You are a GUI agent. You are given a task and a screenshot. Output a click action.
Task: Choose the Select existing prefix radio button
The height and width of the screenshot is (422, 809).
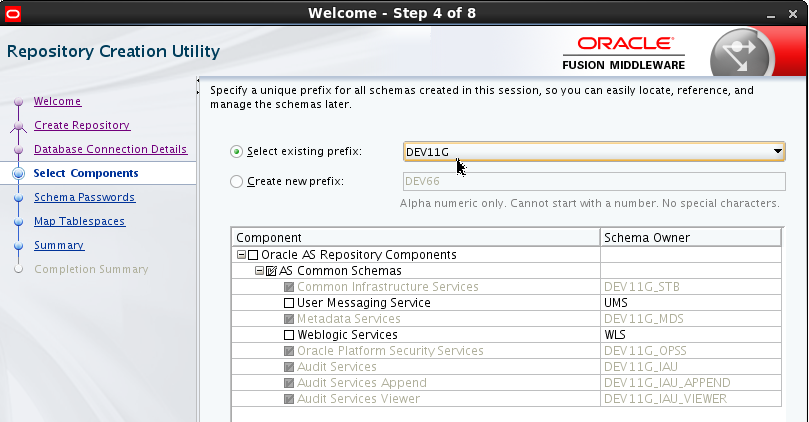(236, 152)
